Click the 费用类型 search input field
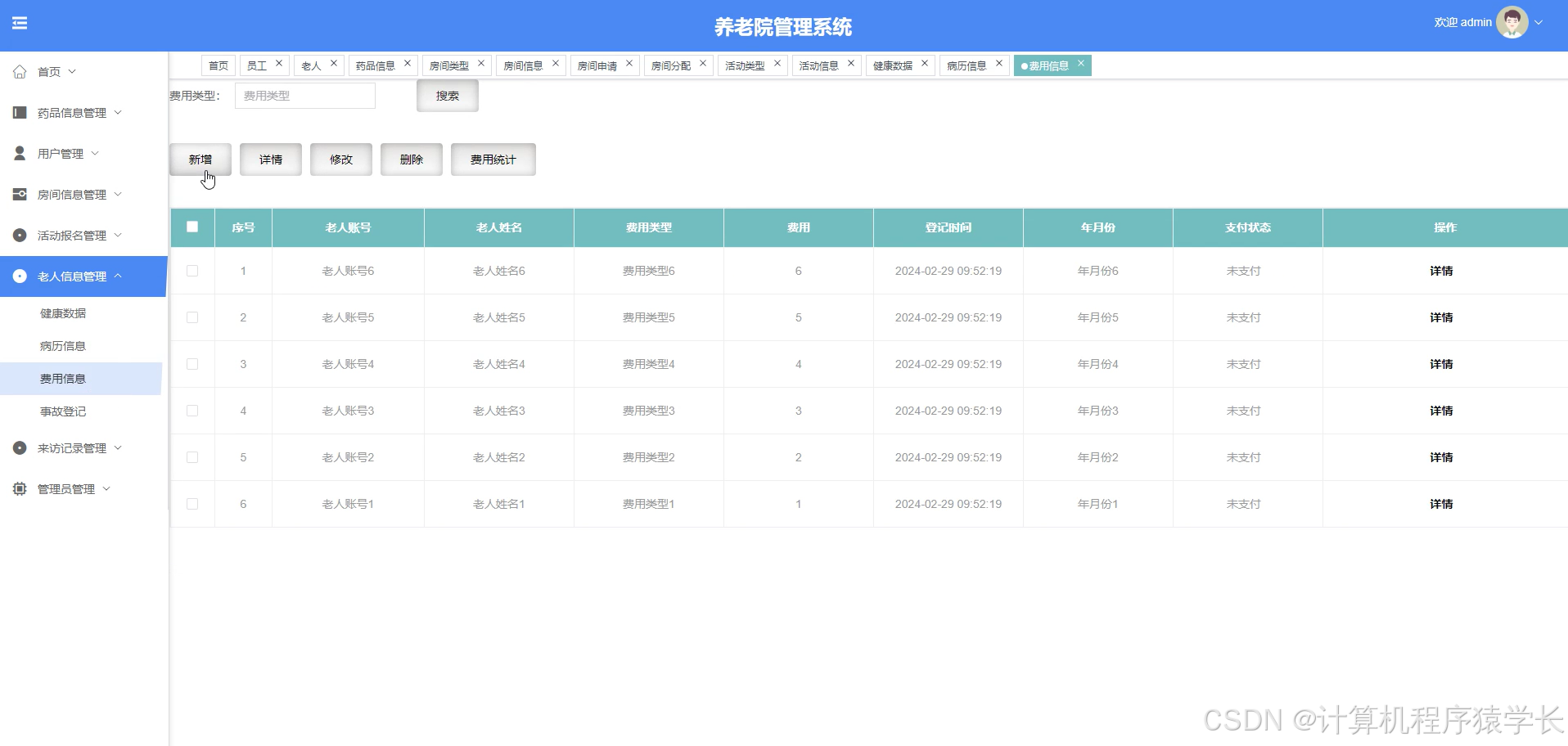This screenshot has height=746, width=1568. 304,95
